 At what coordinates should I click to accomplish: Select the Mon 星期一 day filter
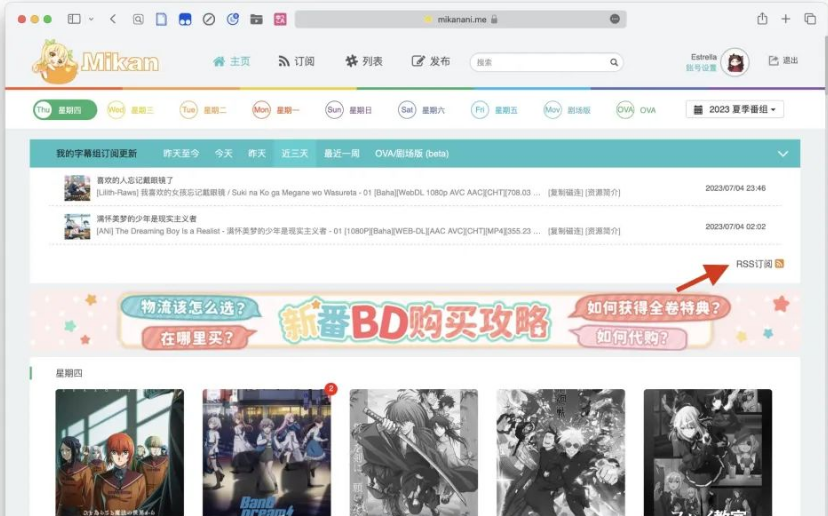(276, 110)
